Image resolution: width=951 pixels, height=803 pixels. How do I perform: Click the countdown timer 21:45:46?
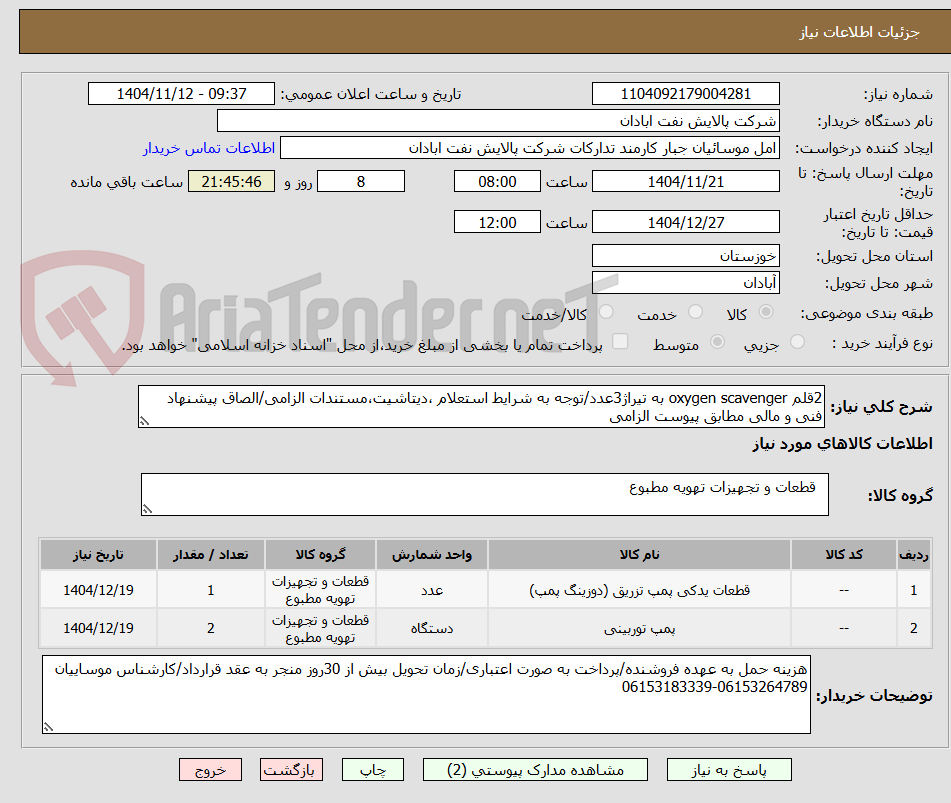click(231, 181)
